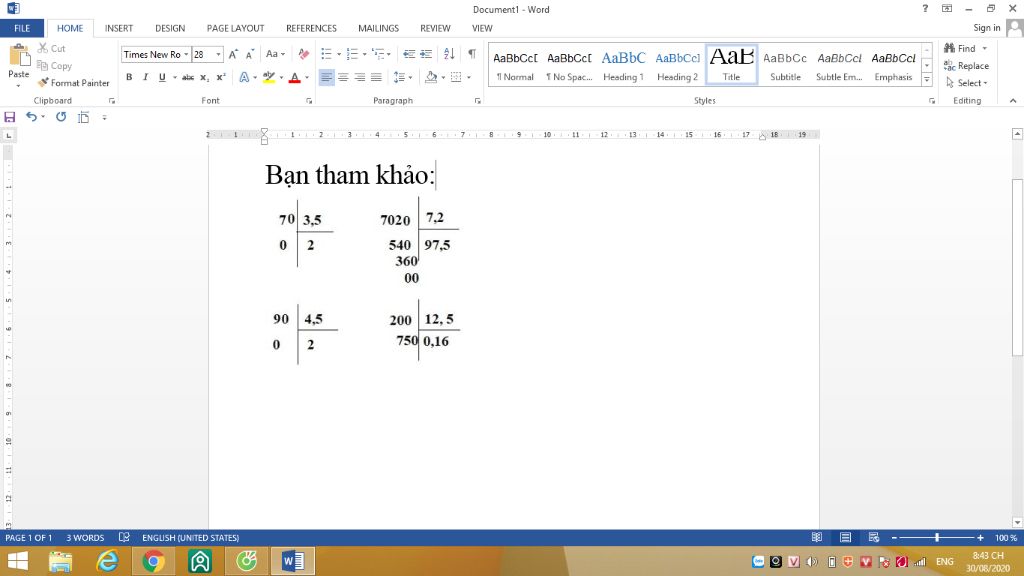Toggle Bold formatting
This screenshot has height=576, width=1024.
[129, 77]
